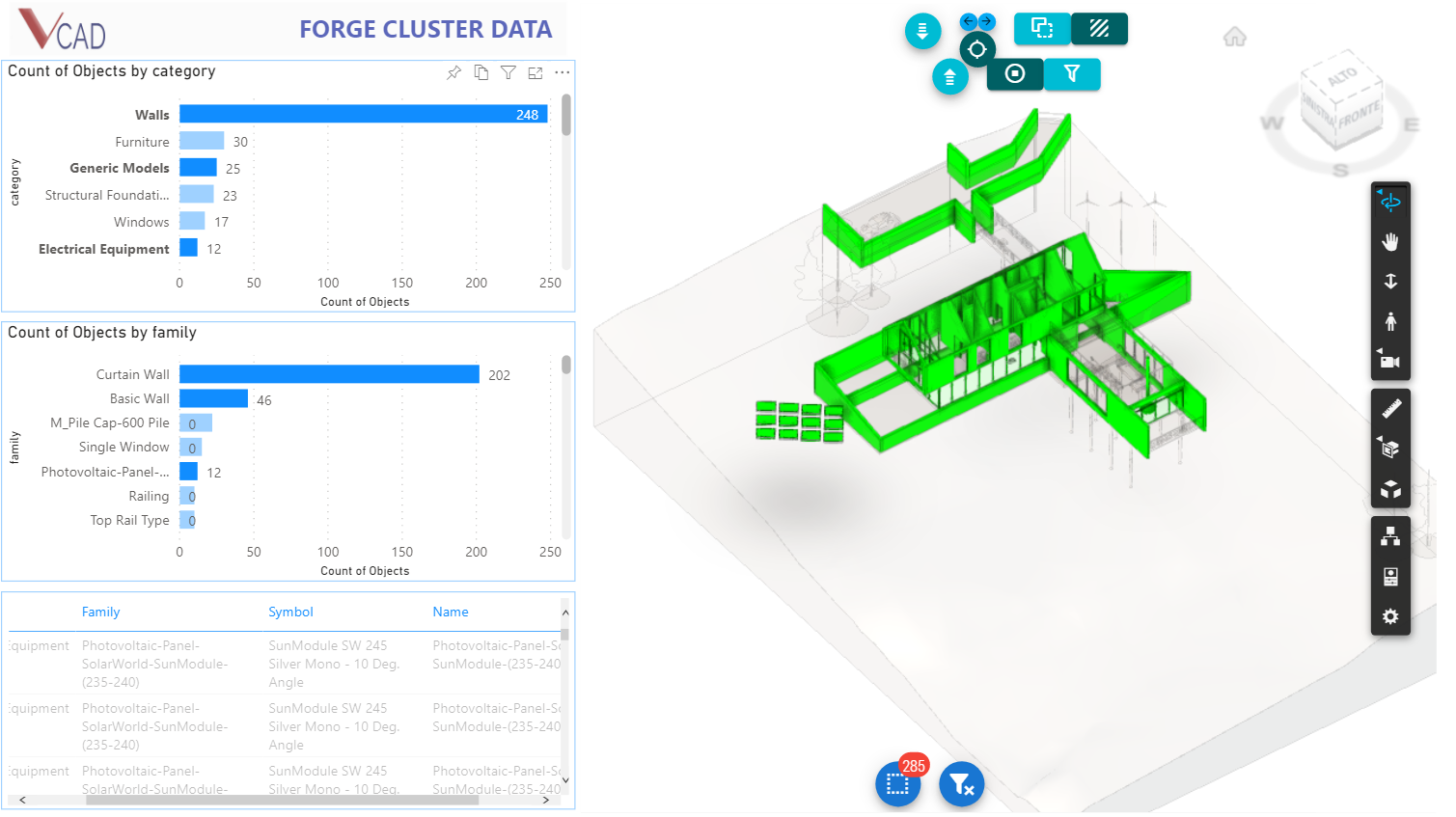
Task: Enable first-person walk mode
Action: point(1390,320)
